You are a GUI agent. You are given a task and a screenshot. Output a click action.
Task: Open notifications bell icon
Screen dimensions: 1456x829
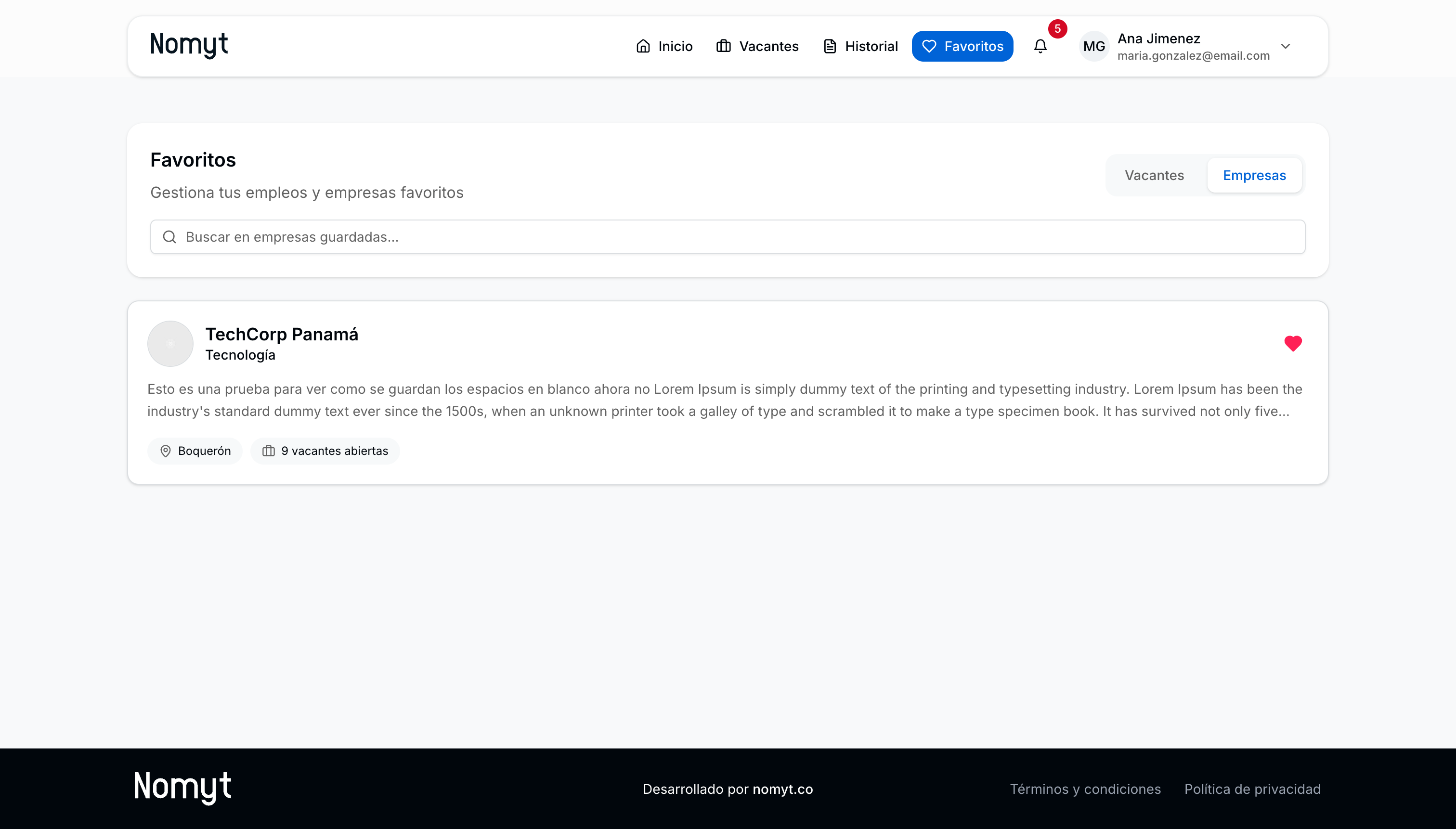click(1040, 46)
